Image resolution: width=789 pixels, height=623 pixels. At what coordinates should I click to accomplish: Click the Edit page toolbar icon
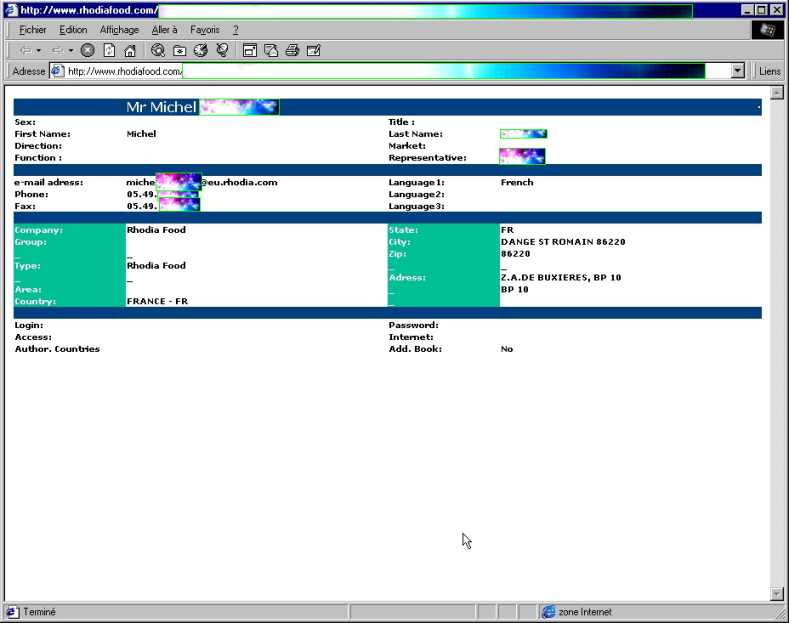tap(313, 50)
